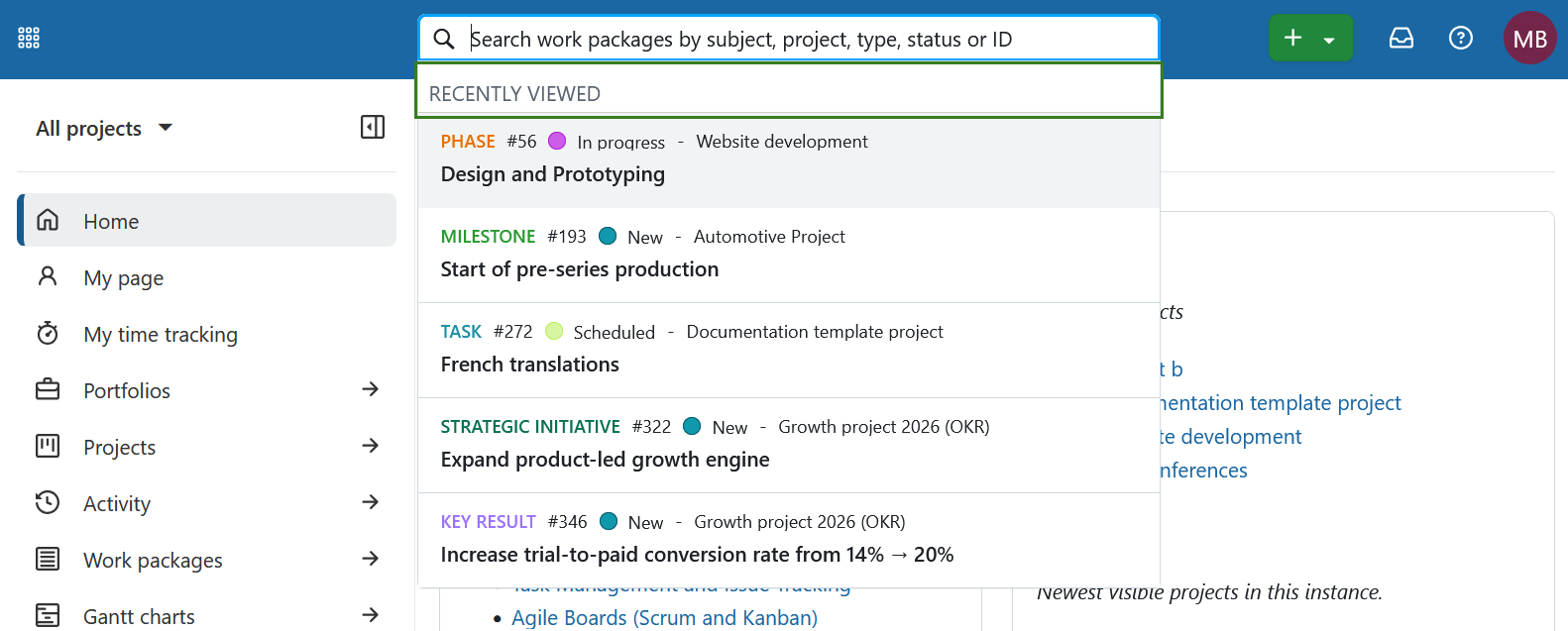Click the My page person icon
The width and height of the screenshot is (1568, 631).
[48, 276]
